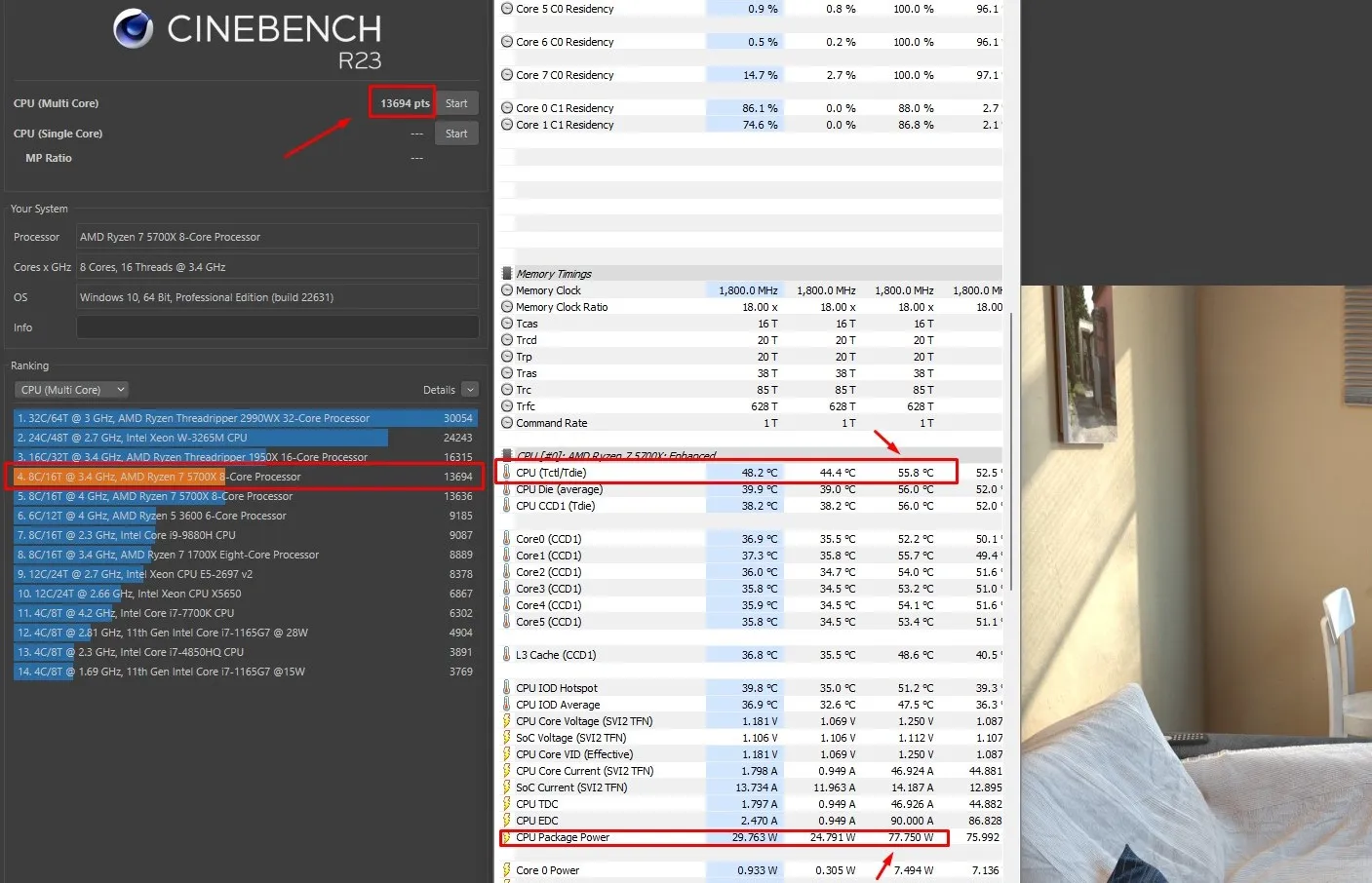Click the Memory Clock sensor icon

pos(507,290)
